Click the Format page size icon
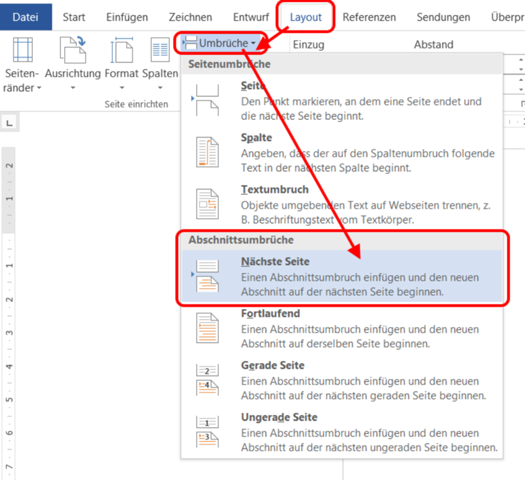This screenshot has width=525, height=480. 122,50
